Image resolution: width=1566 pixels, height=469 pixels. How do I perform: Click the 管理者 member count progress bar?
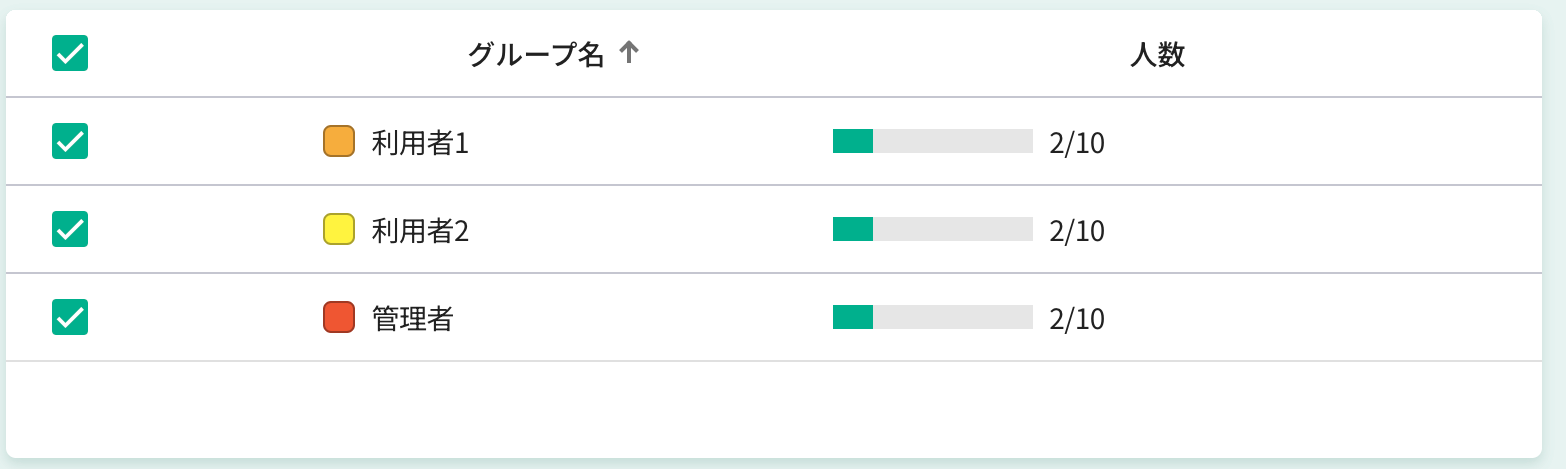pyautogui.click(x=932, y=317)
